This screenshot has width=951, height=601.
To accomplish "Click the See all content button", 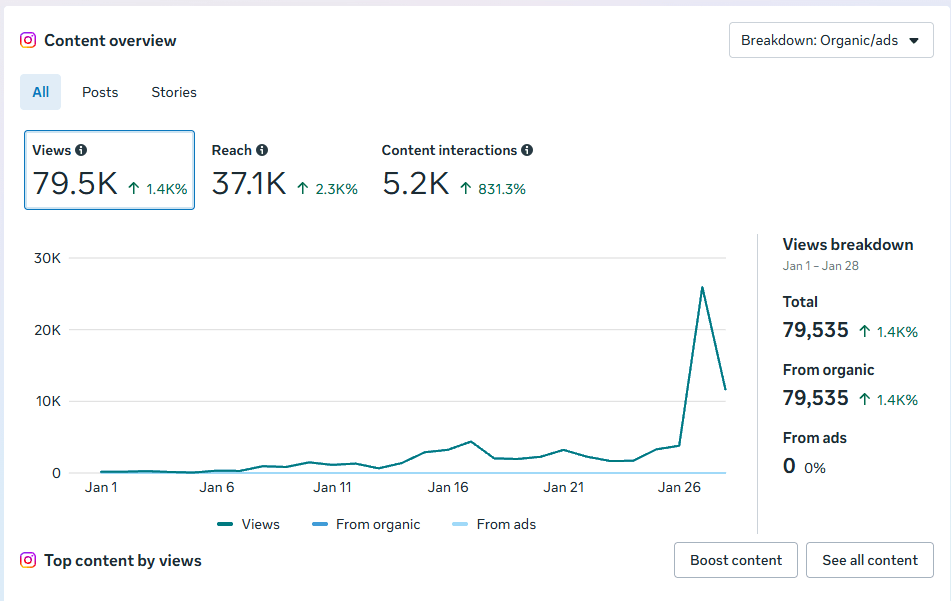I will (870, 560).
